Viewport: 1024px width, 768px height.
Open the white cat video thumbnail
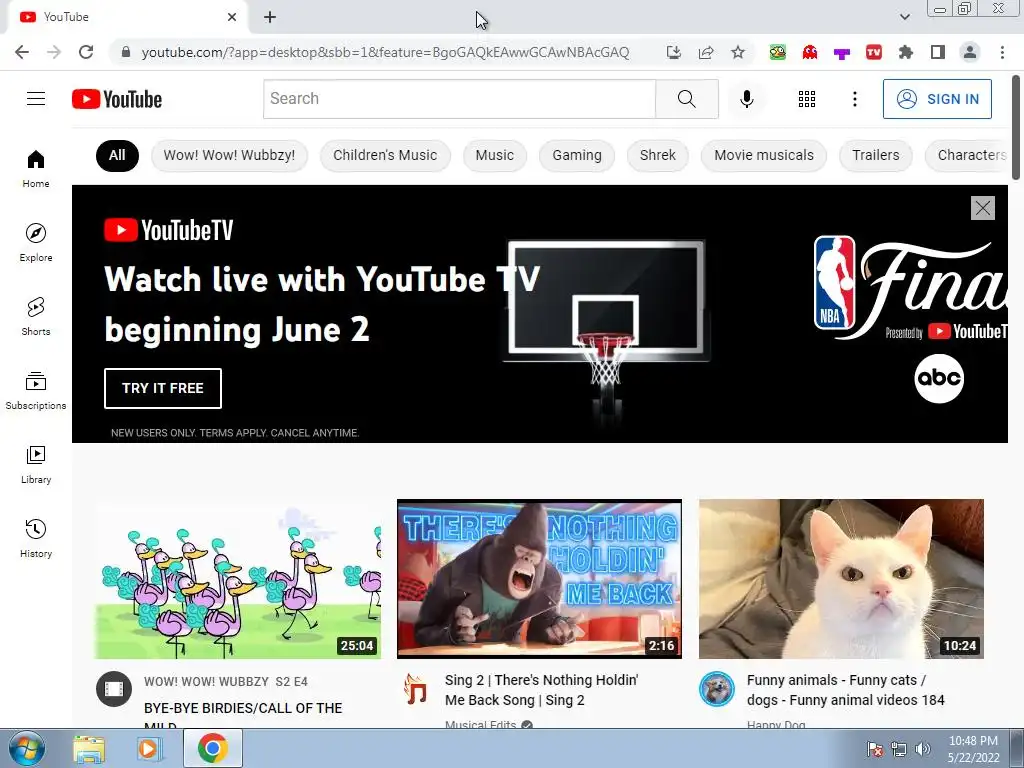click(841, 579)
